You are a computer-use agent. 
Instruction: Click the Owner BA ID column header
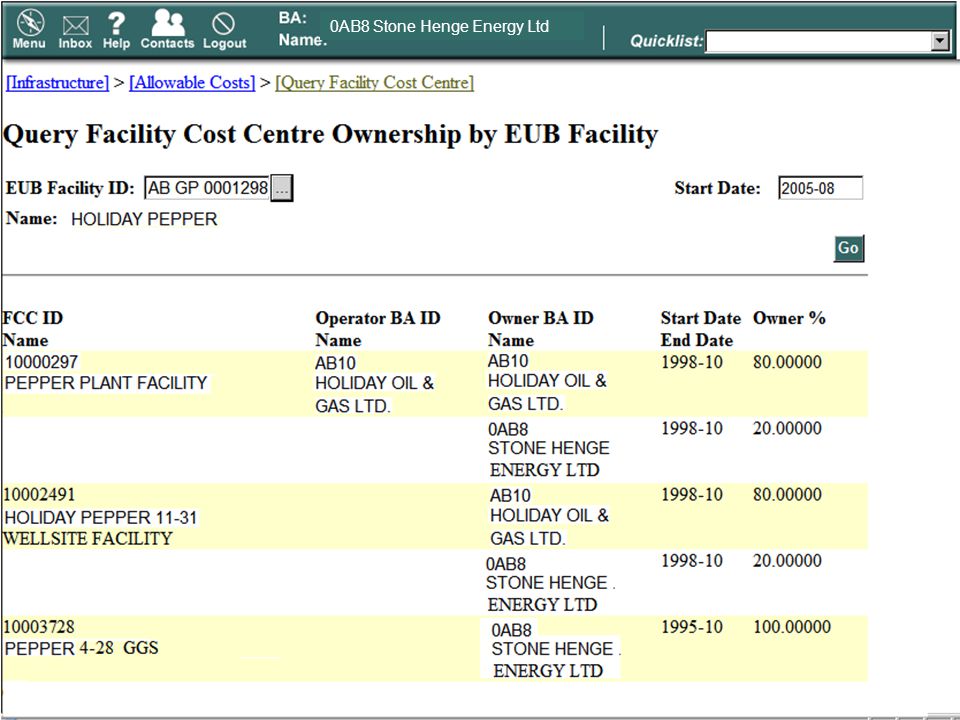coord(541,318)
